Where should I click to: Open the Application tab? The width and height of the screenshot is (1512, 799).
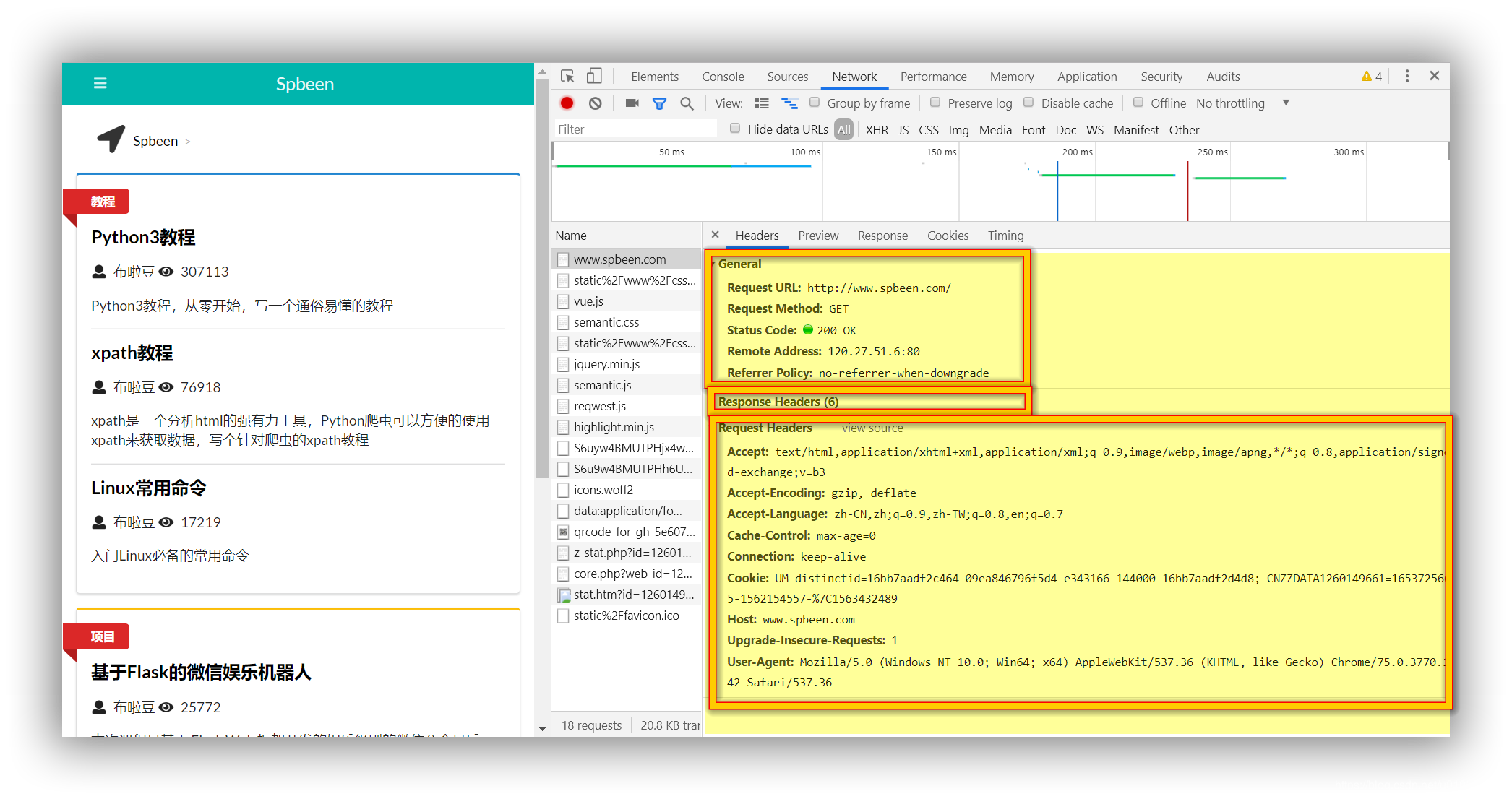[1087, 77]
